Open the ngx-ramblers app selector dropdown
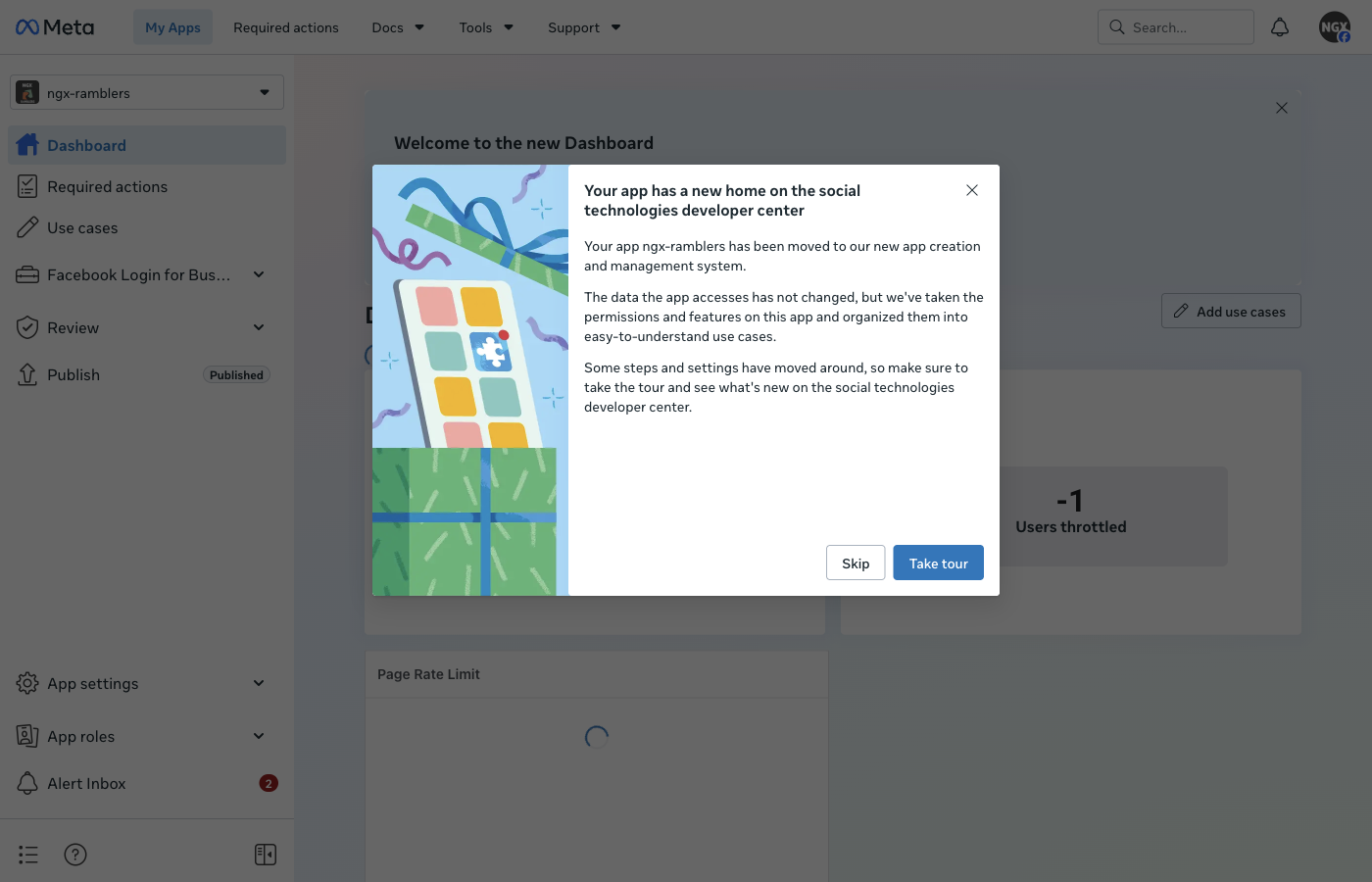Viewport: 1372px width, 882px height. tap(147, 92)
